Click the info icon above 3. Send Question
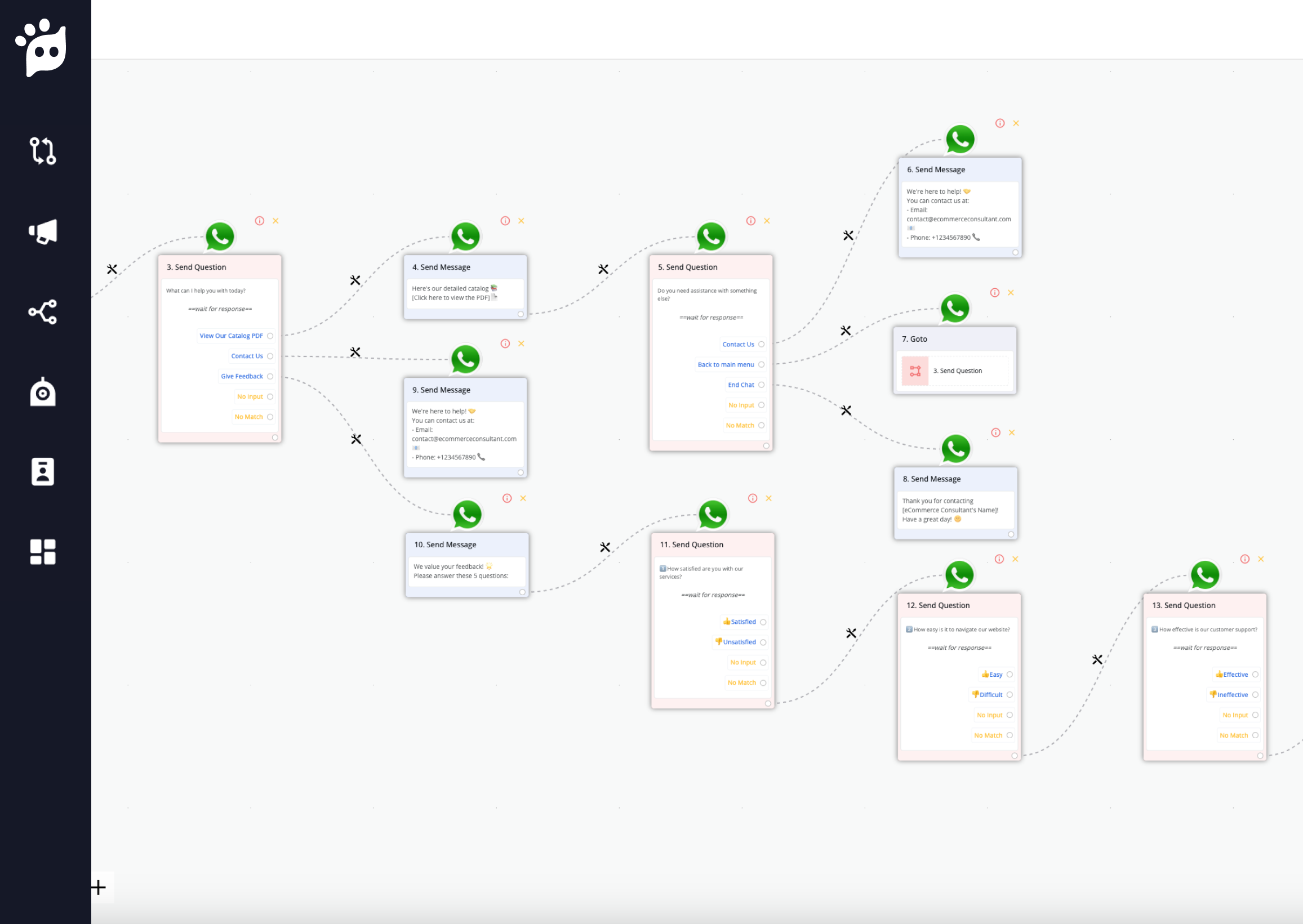 tap(260, 221)
